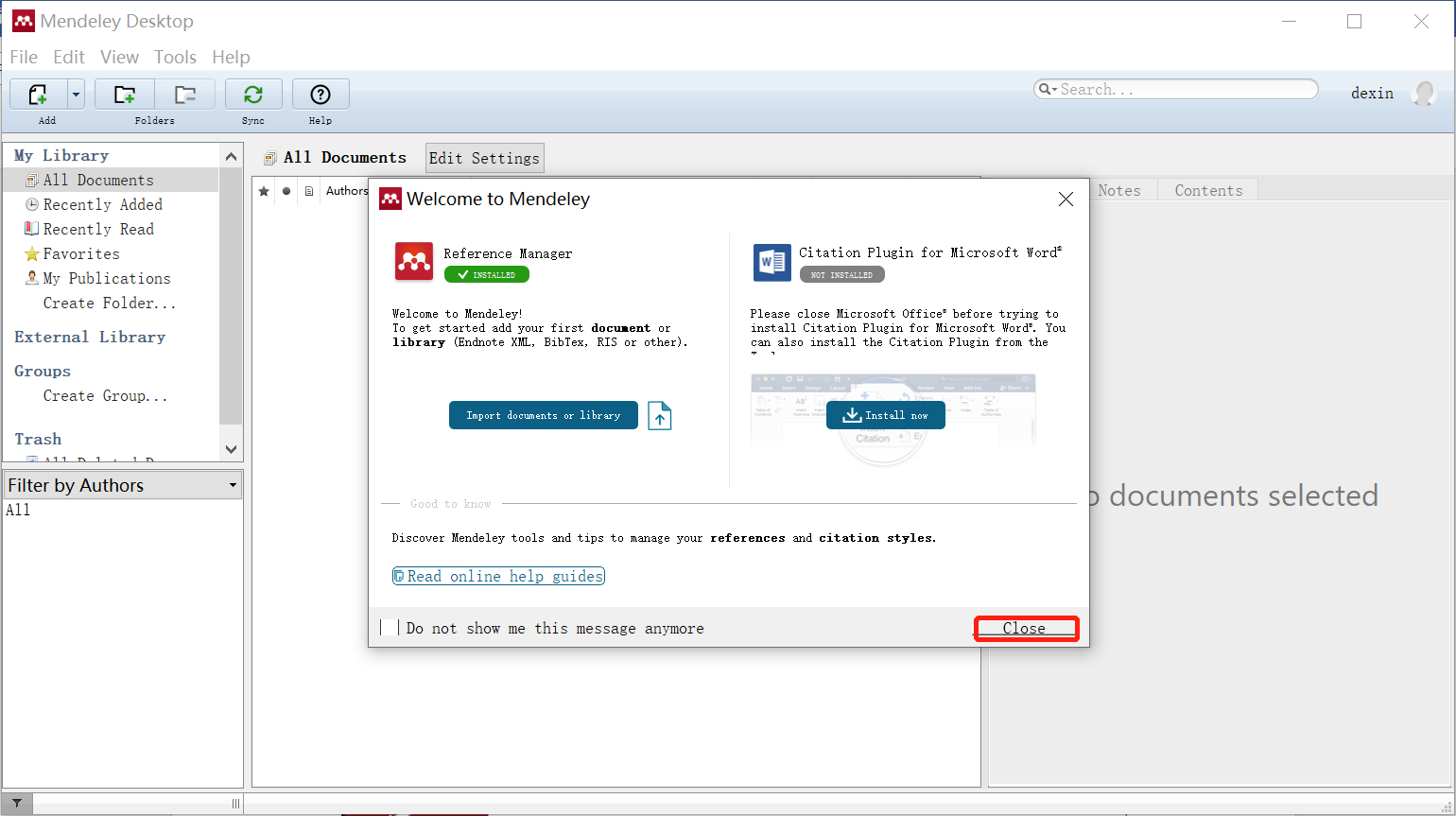Image resolution: width=1456 pixels, height=816 pixels.
Task: Click the Trash heading in sidebar
Action: [x=38, y=439]
